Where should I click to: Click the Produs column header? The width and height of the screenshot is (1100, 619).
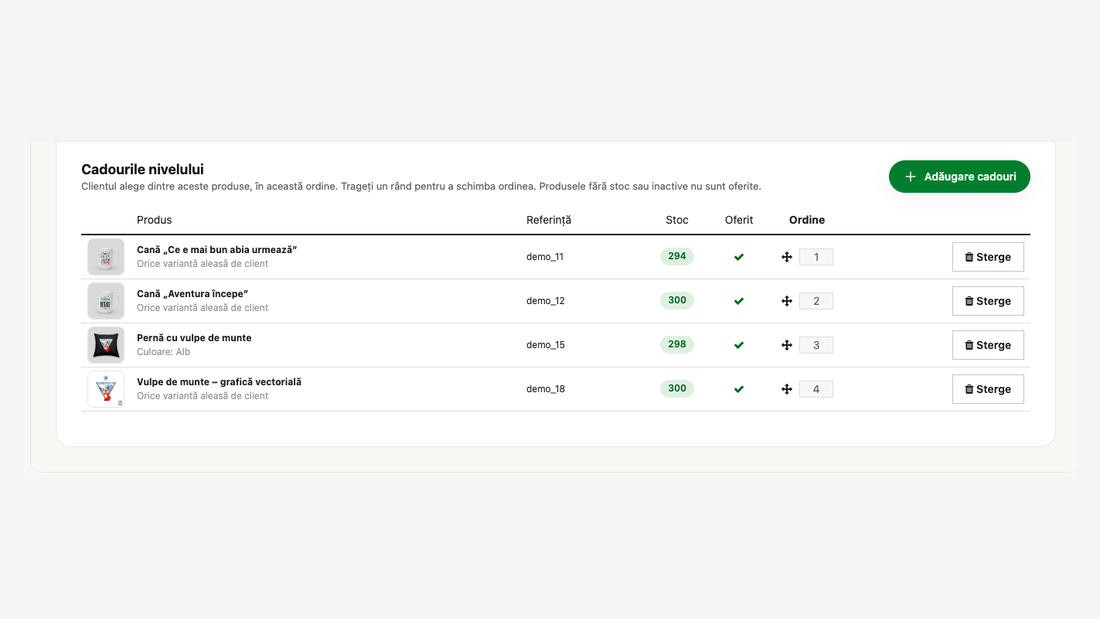pyautogui.click(x=154, y=220)
